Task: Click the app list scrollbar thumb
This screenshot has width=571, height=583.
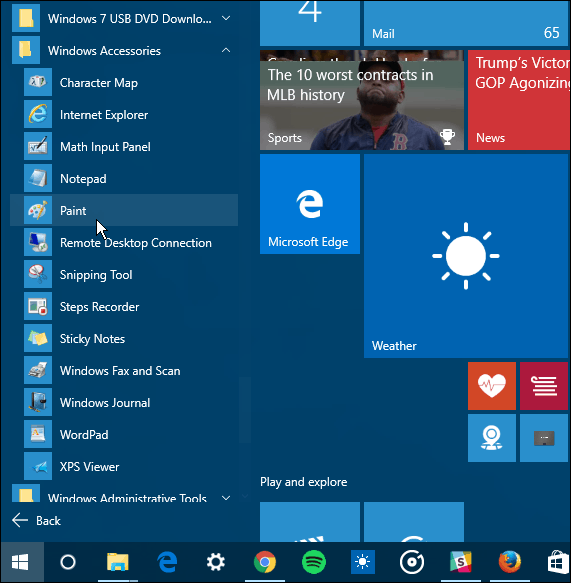Action: tap(245, 410)
